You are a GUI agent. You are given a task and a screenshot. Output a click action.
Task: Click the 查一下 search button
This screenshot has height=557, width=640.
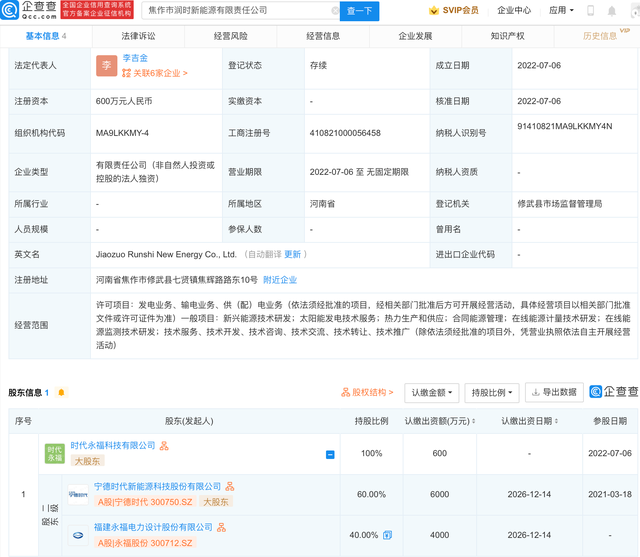[x=360, y=11]
